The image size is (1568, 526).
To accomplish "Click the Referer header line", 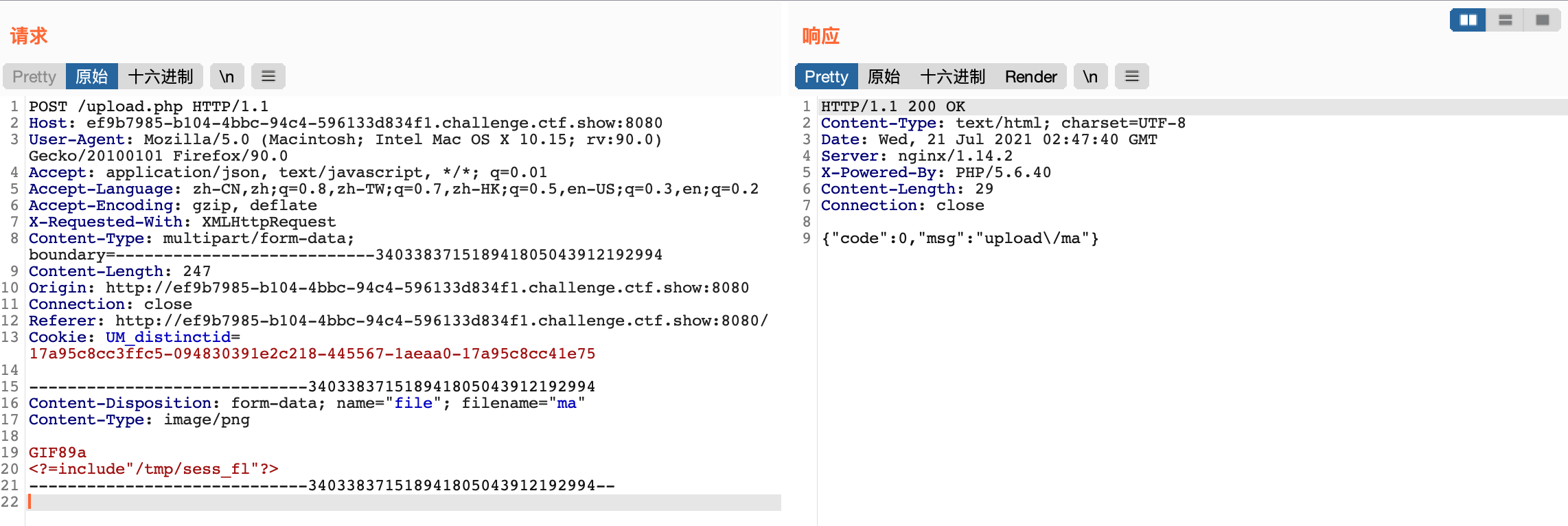I will pos(398,321).
